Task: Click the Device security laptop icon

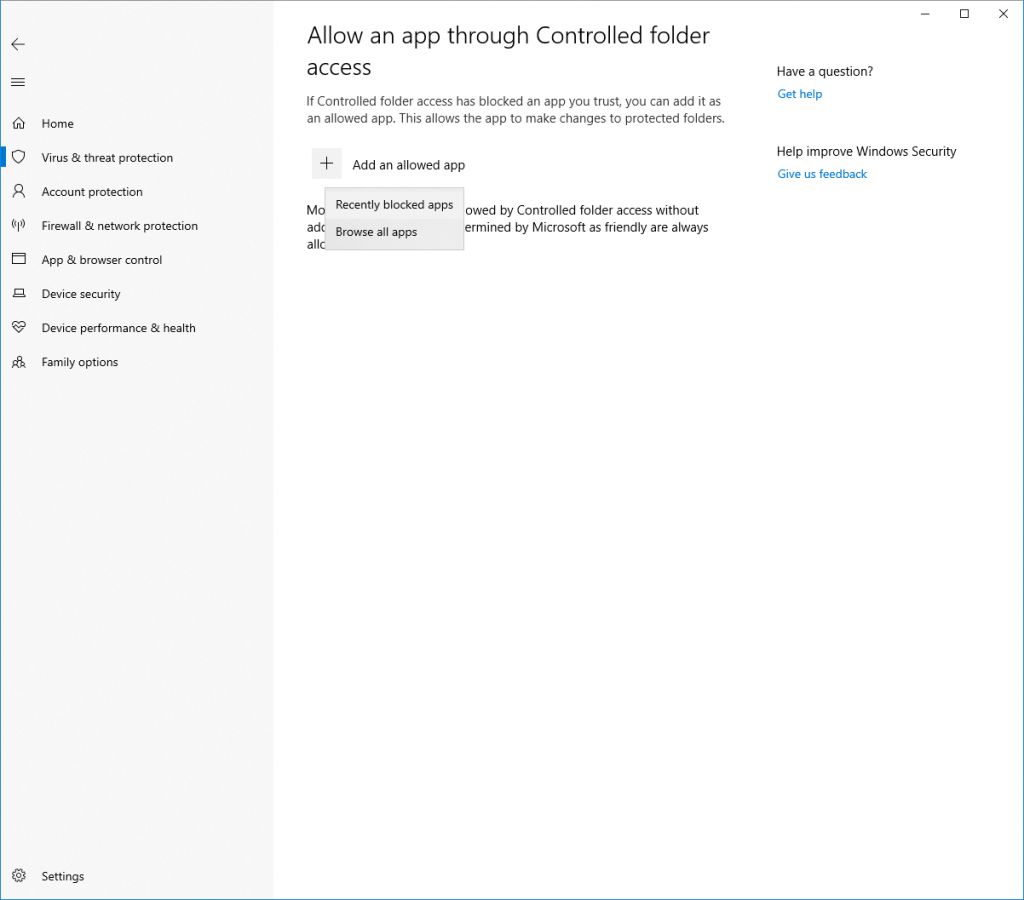Action: pos(18,294)
